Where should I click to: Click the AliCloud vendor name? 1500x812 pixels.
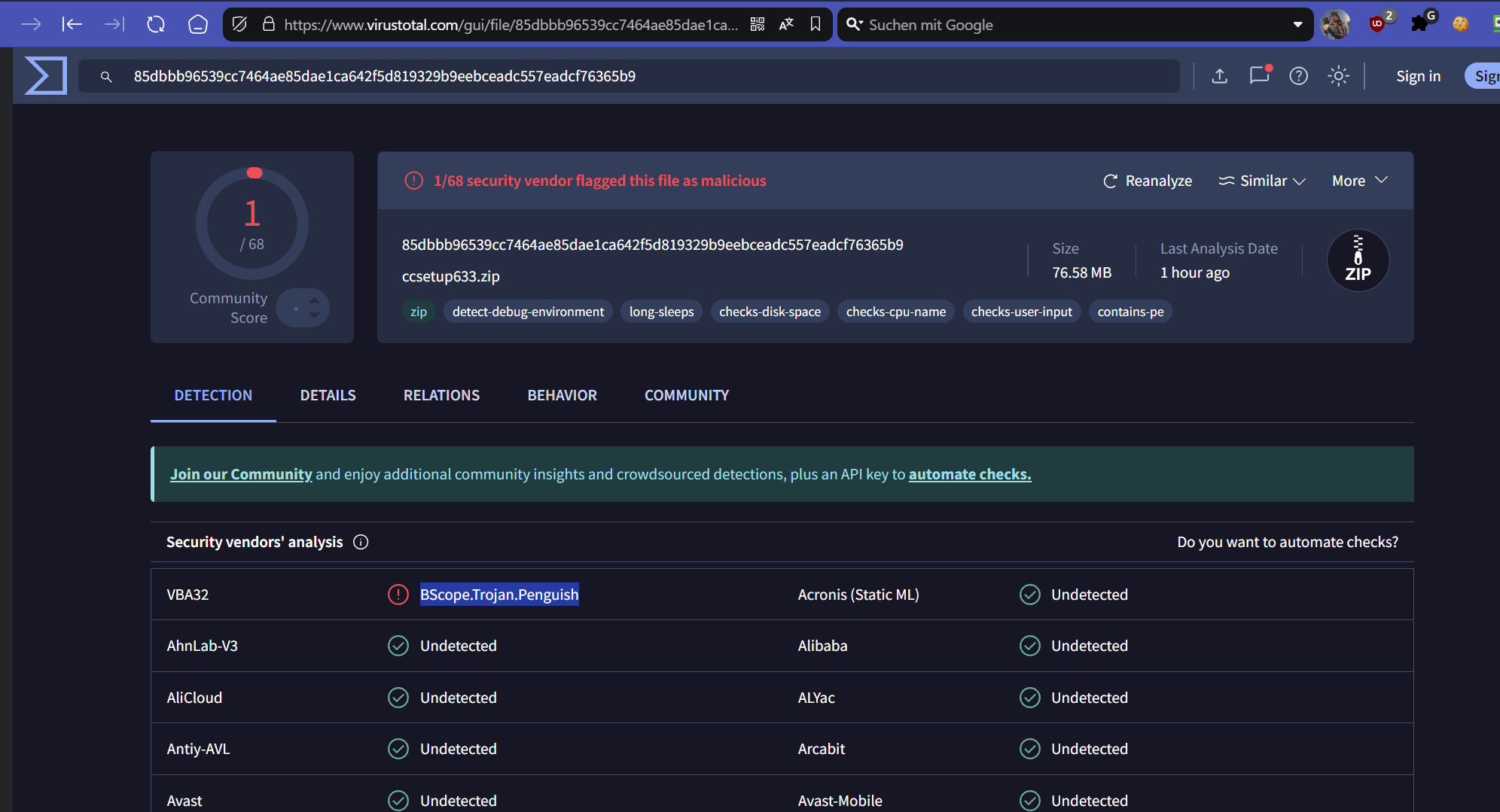pos(194,698)
